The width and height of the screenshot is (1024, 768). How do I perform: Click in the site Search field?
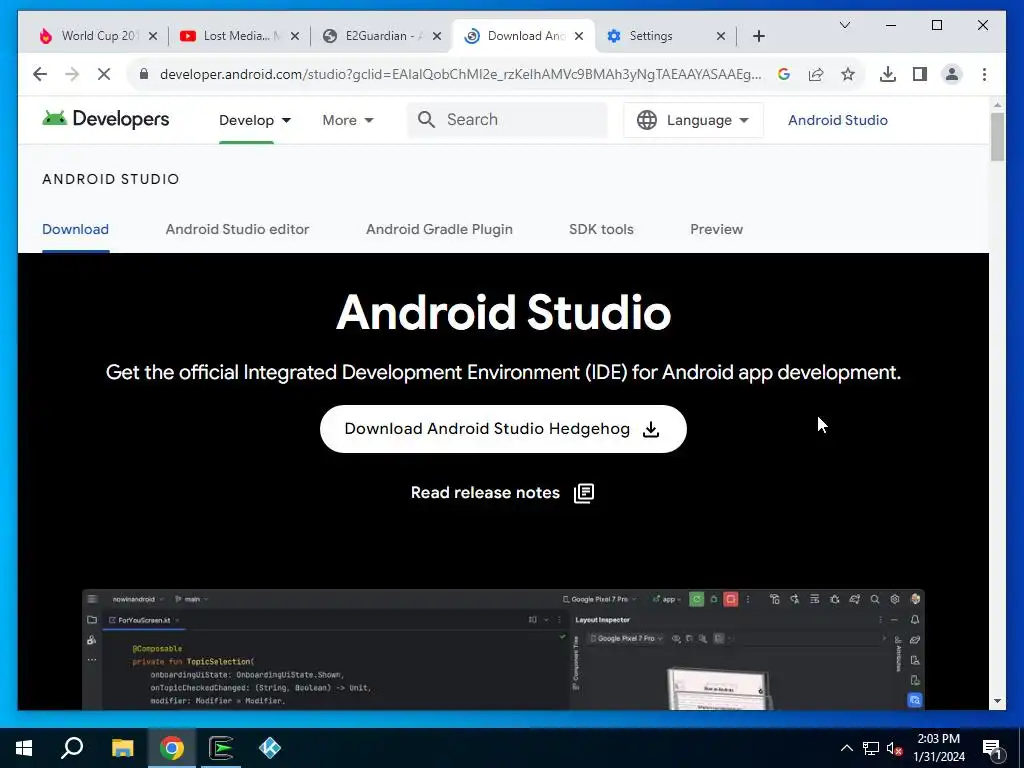[x=507, y=120]
